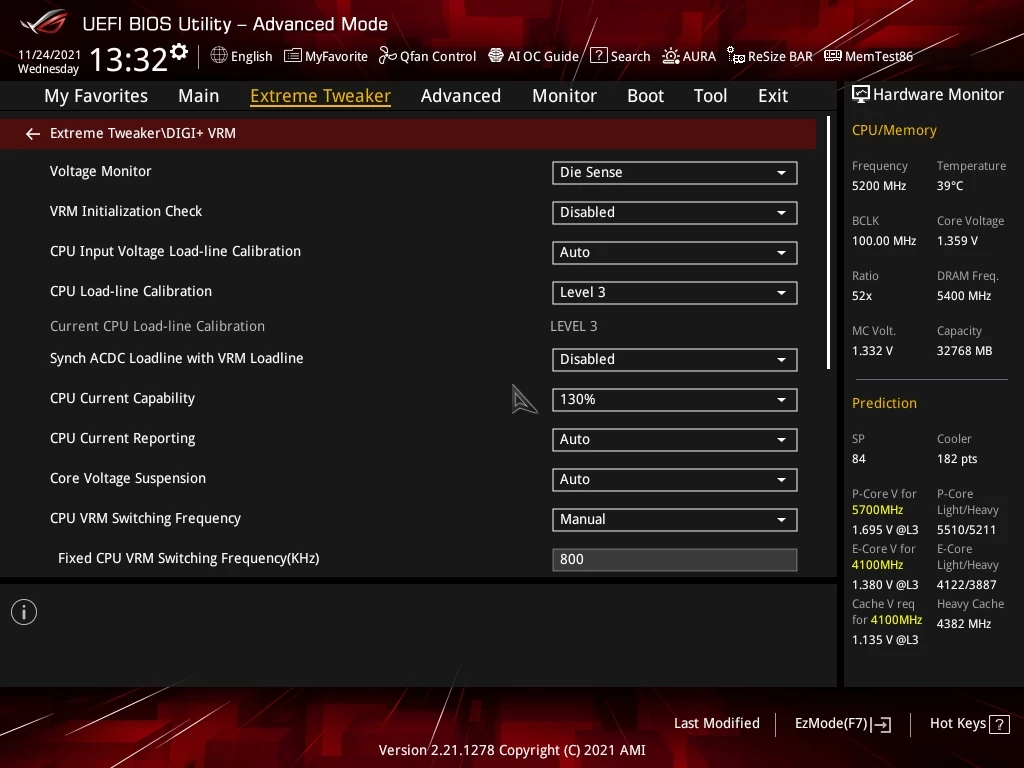Click the English language label
This screenshot has width=1024, height=768.
click(251, 56)
